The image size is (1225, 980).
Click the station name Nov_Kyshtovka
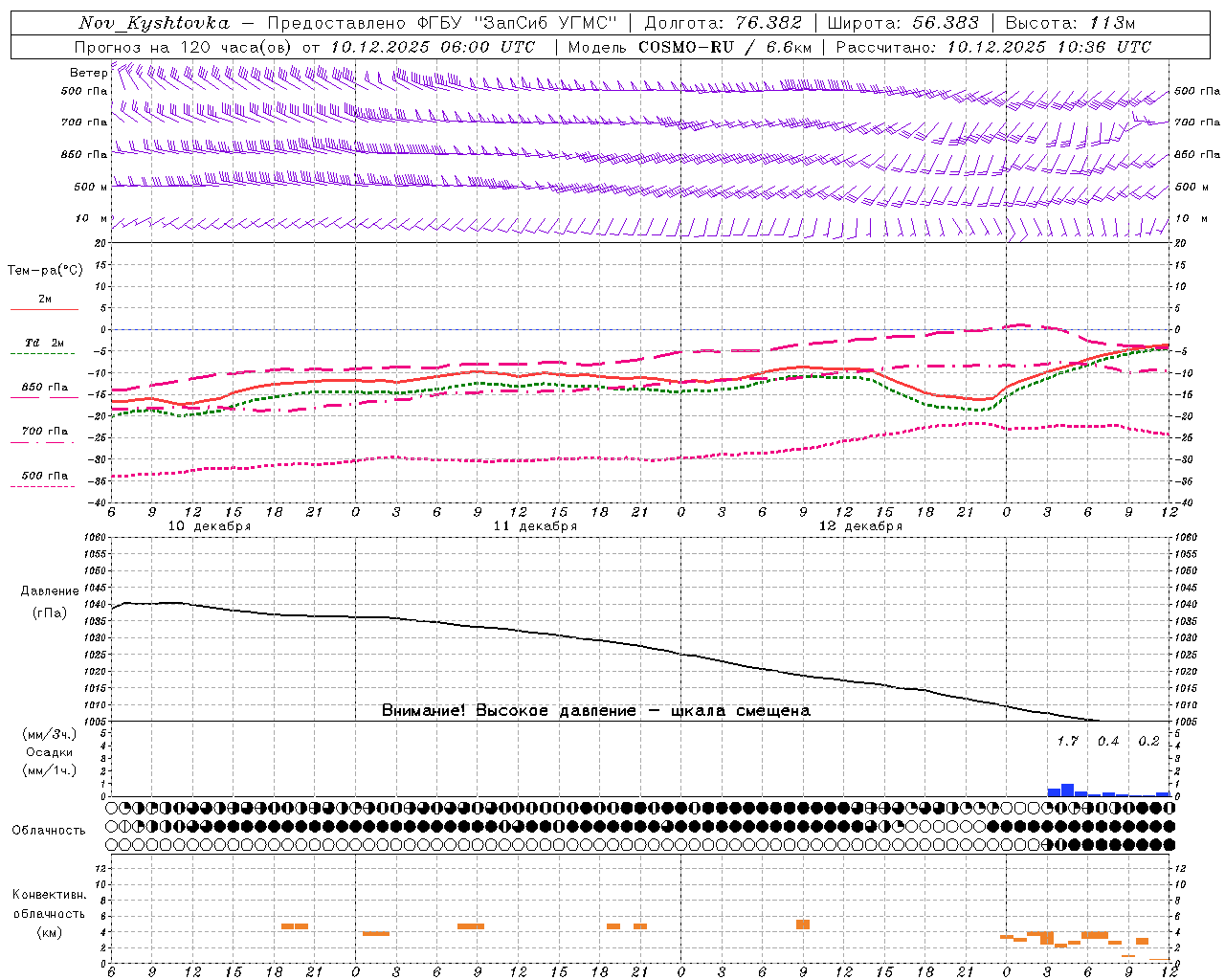154,23
